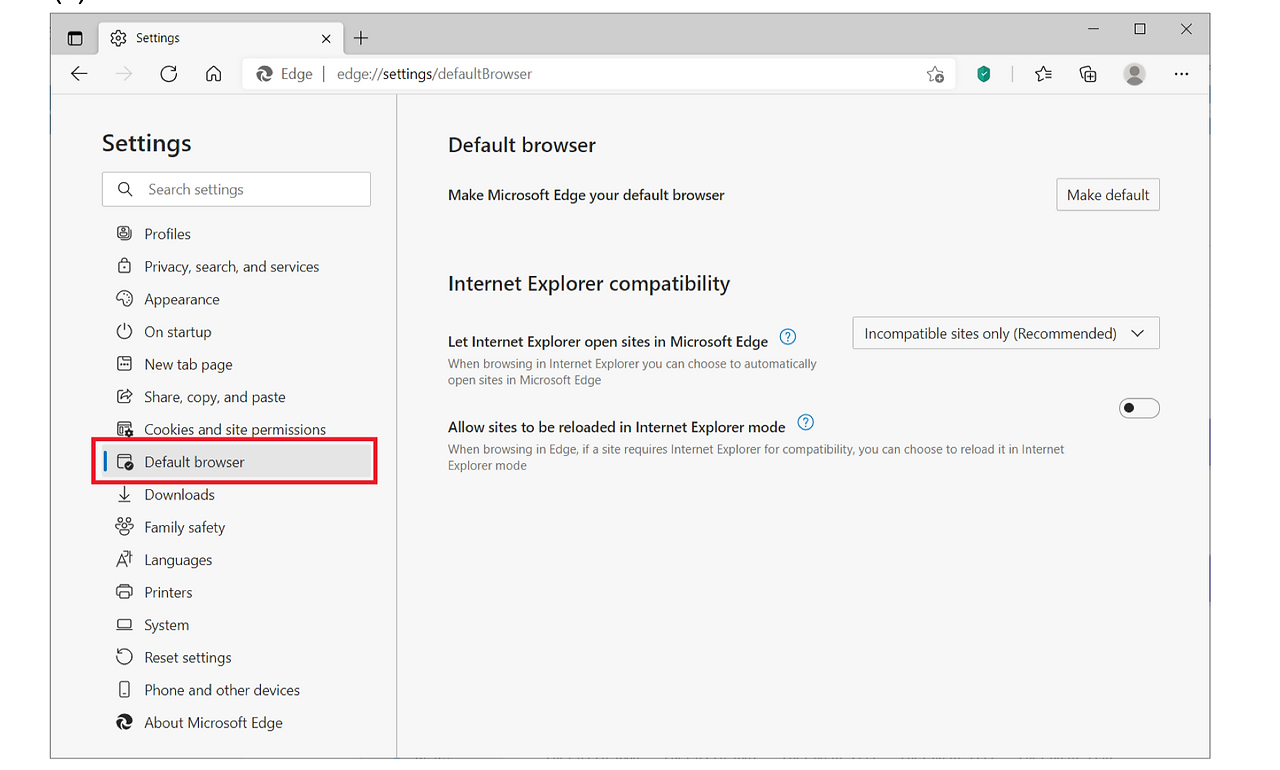1280x770 pixels.
Task: Click the vertical tabs icon
Action: tap(75, 38)
